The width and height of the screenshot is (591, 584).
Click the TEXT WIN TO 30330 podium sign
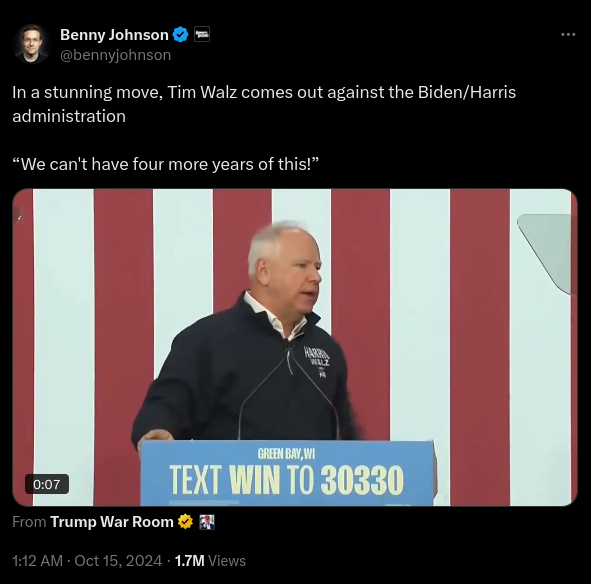pos(286,480)
